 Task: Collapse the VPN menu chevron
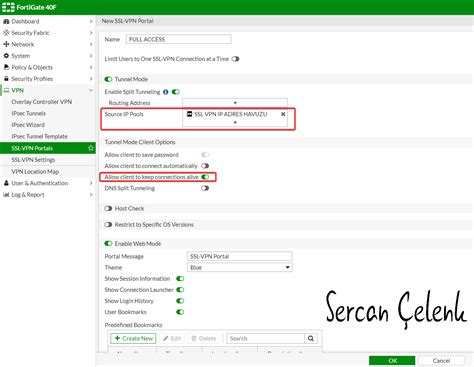click(x=91, y=90)
